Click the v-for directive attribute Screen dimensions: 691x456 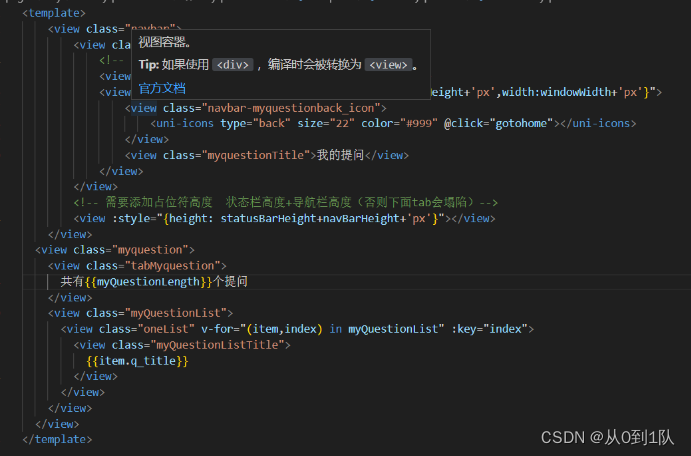coord(220,329)
